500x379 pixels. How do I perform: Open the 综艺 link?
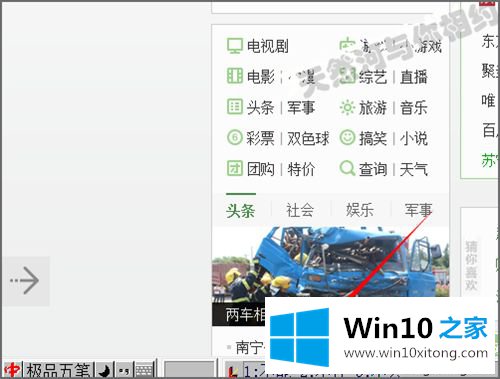click(373, 77)
